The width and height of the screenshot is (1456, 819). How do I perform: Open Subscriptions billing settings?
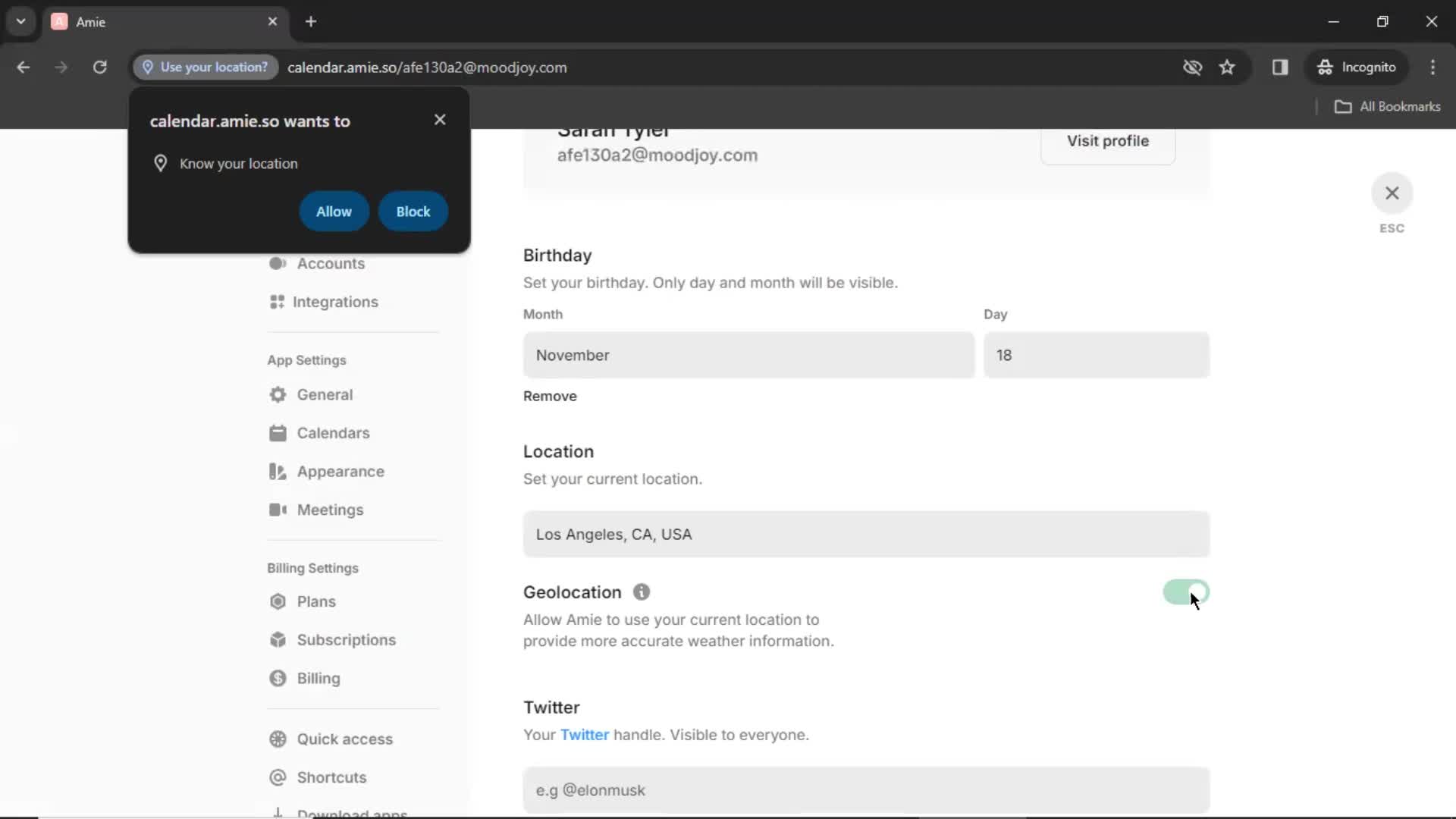tap(347, 639)
